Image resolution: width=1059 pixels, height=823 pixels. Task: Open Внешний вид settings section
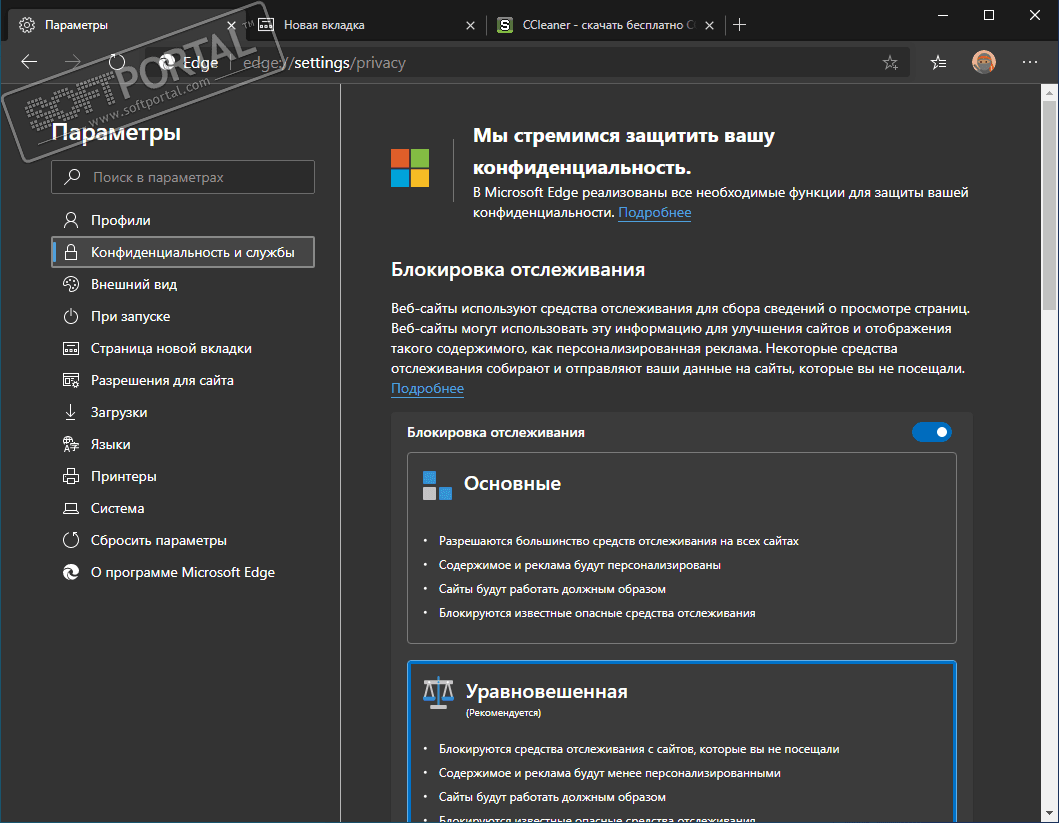coord(134,284)
